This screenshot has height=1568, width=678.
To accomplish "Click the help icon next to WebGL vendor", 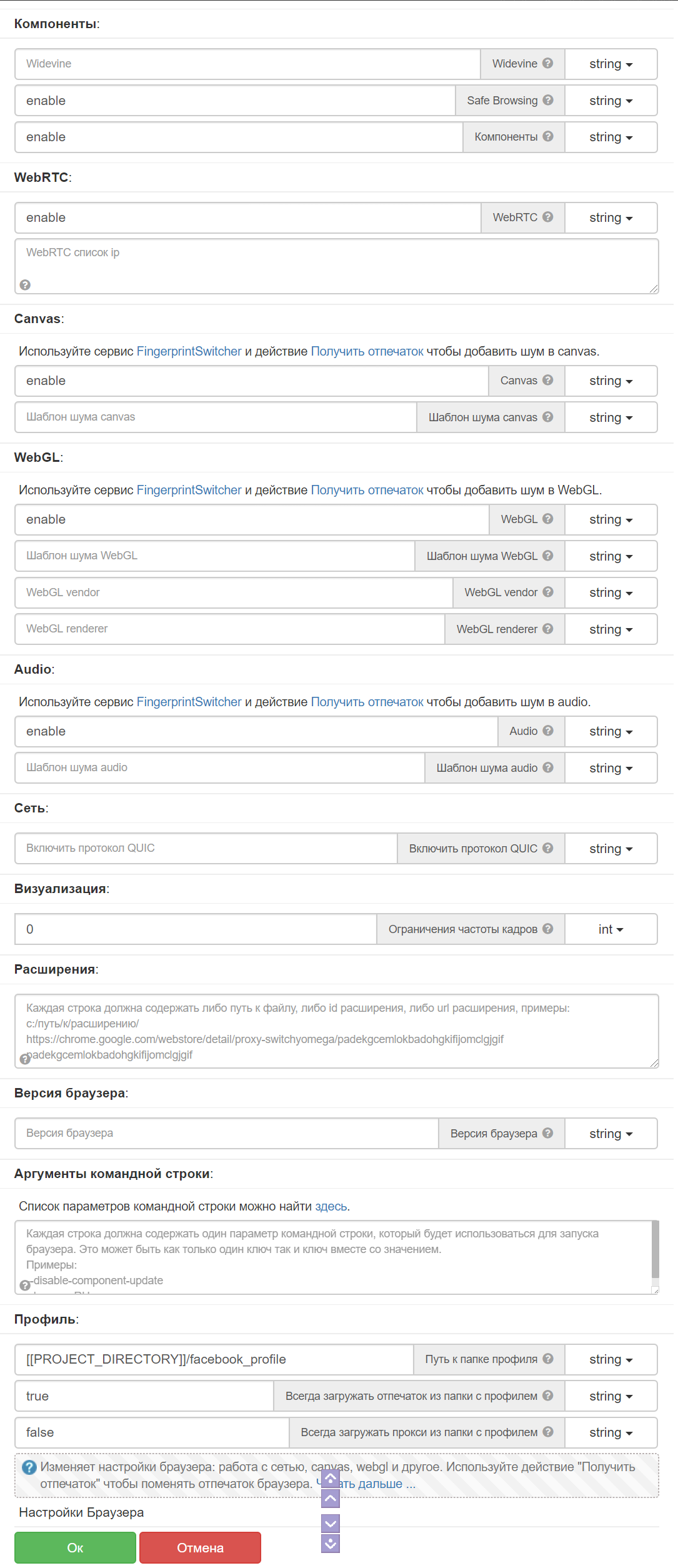I will (548, 592).
